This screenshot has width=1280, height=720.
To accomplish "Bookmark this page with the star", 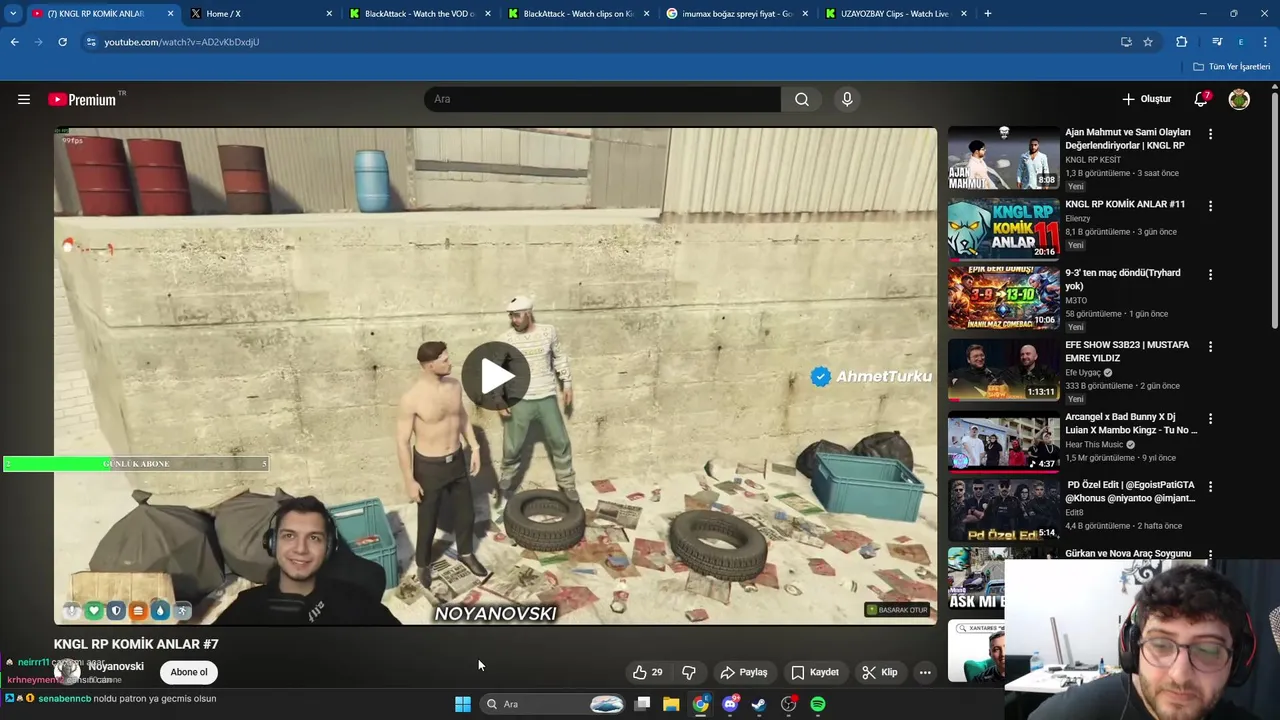I will (x=1148, y=42).
